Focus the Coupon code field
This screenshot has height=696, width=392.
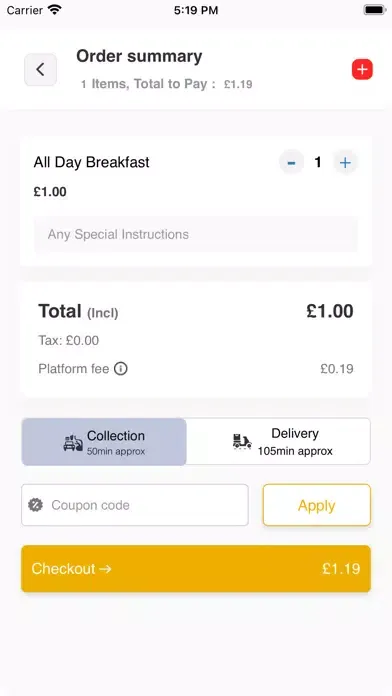click(x=135, y=505)
